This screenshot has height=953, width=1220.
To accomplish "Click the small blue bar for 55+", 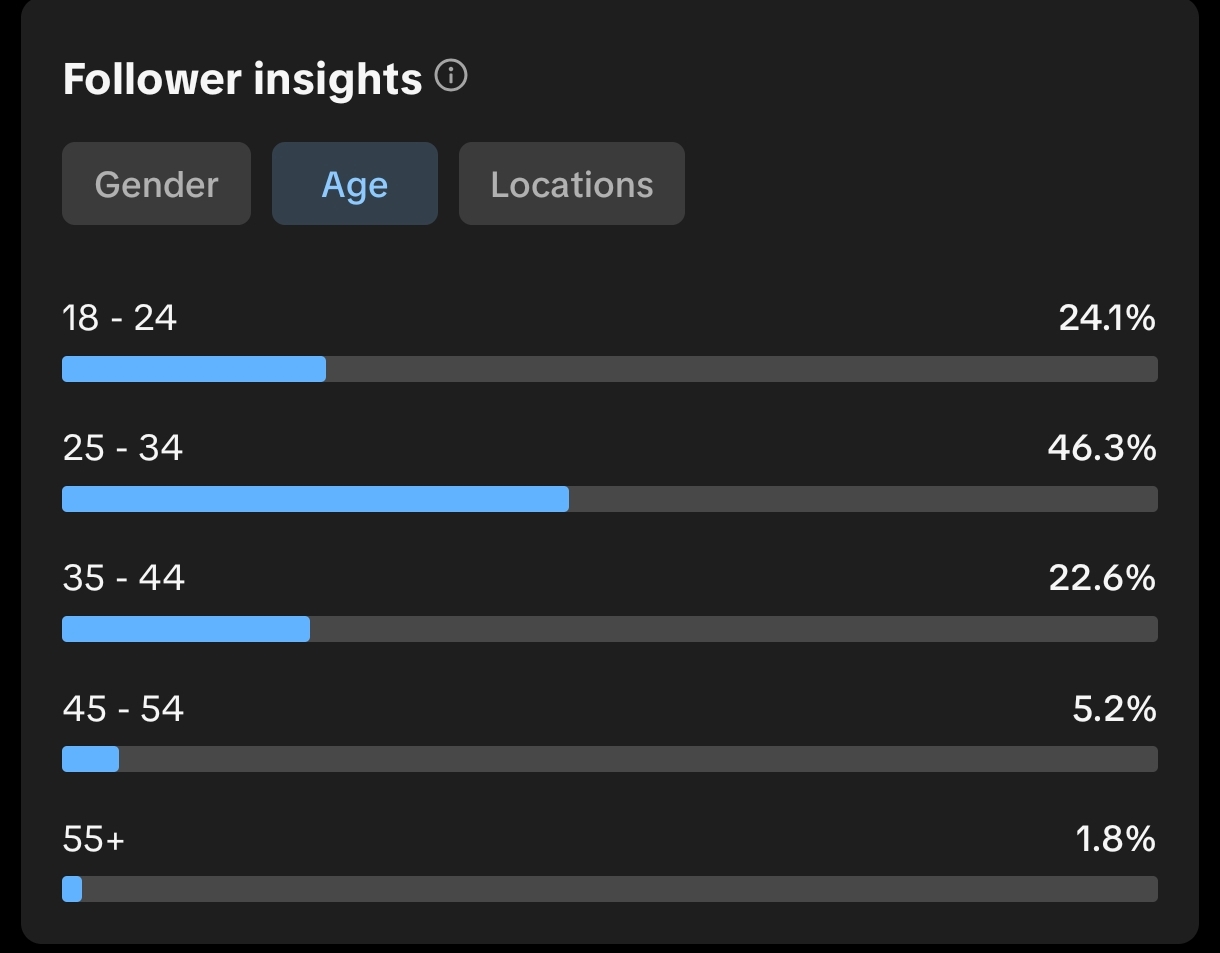I will tap(72, 889).
